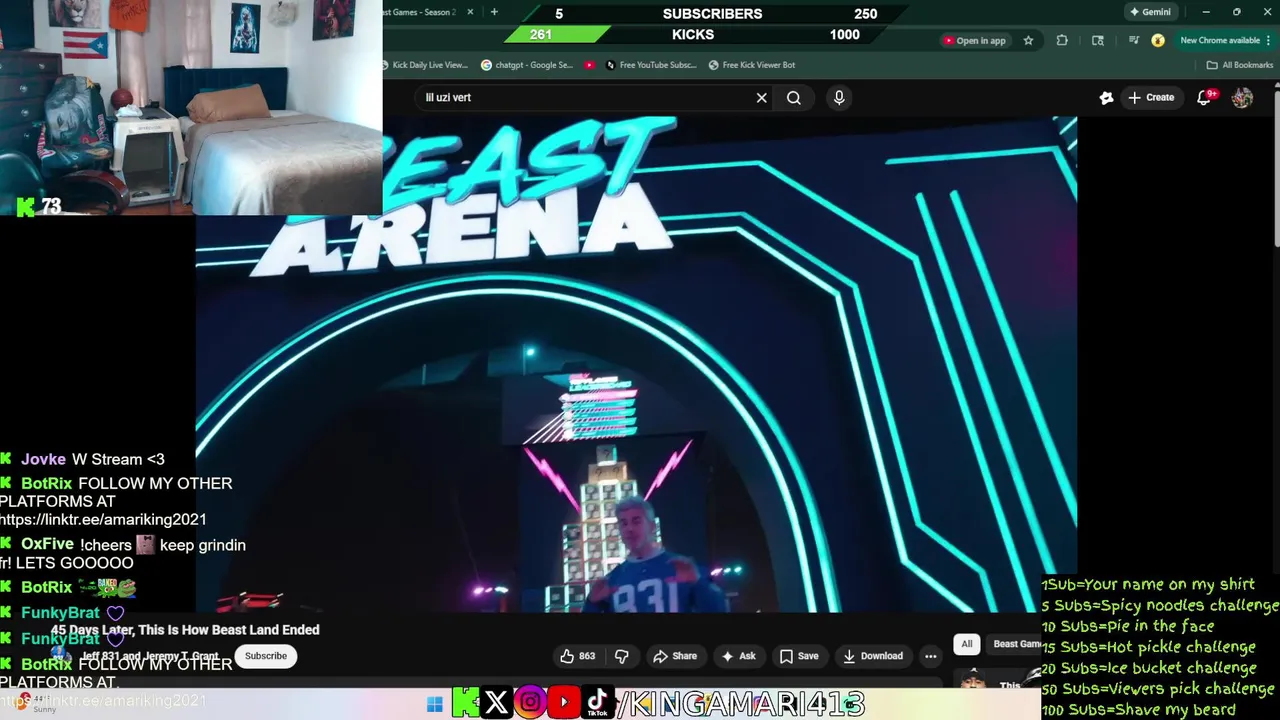1280x720 pixels.
Task: Open the Chrome three-dot menu
Action: pyautogui.click(x=1270, y=41)
